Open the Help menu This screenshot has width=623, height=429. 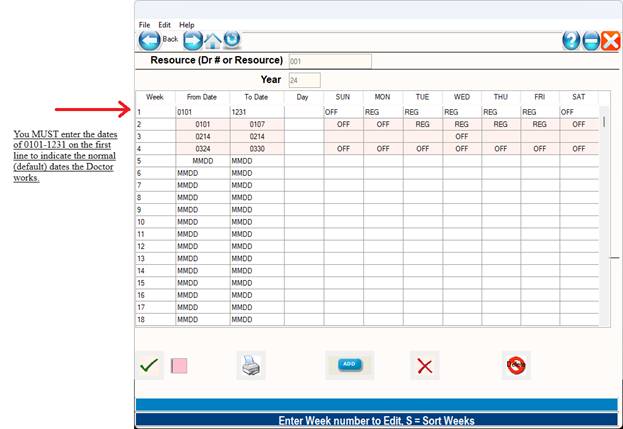click(187, 24)
